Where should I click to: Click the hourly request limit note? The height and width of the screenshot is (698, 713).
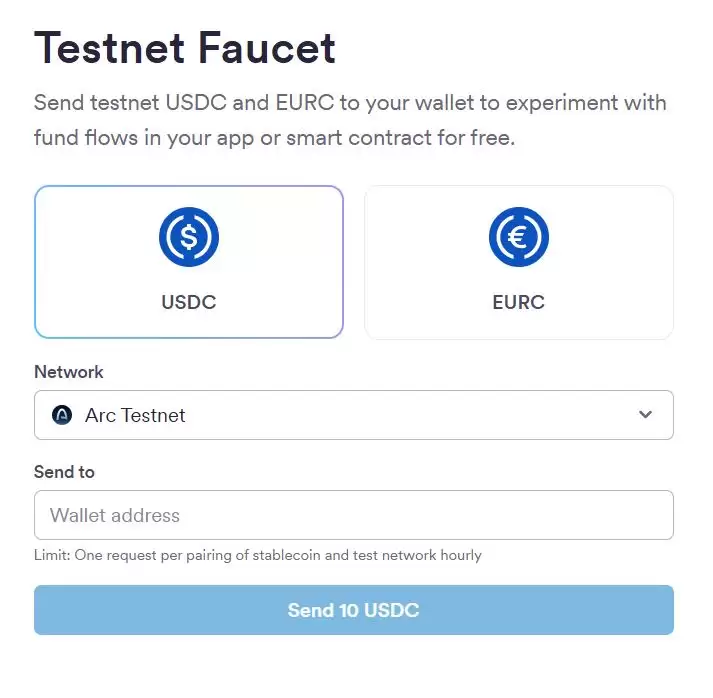tap(258, 555)
